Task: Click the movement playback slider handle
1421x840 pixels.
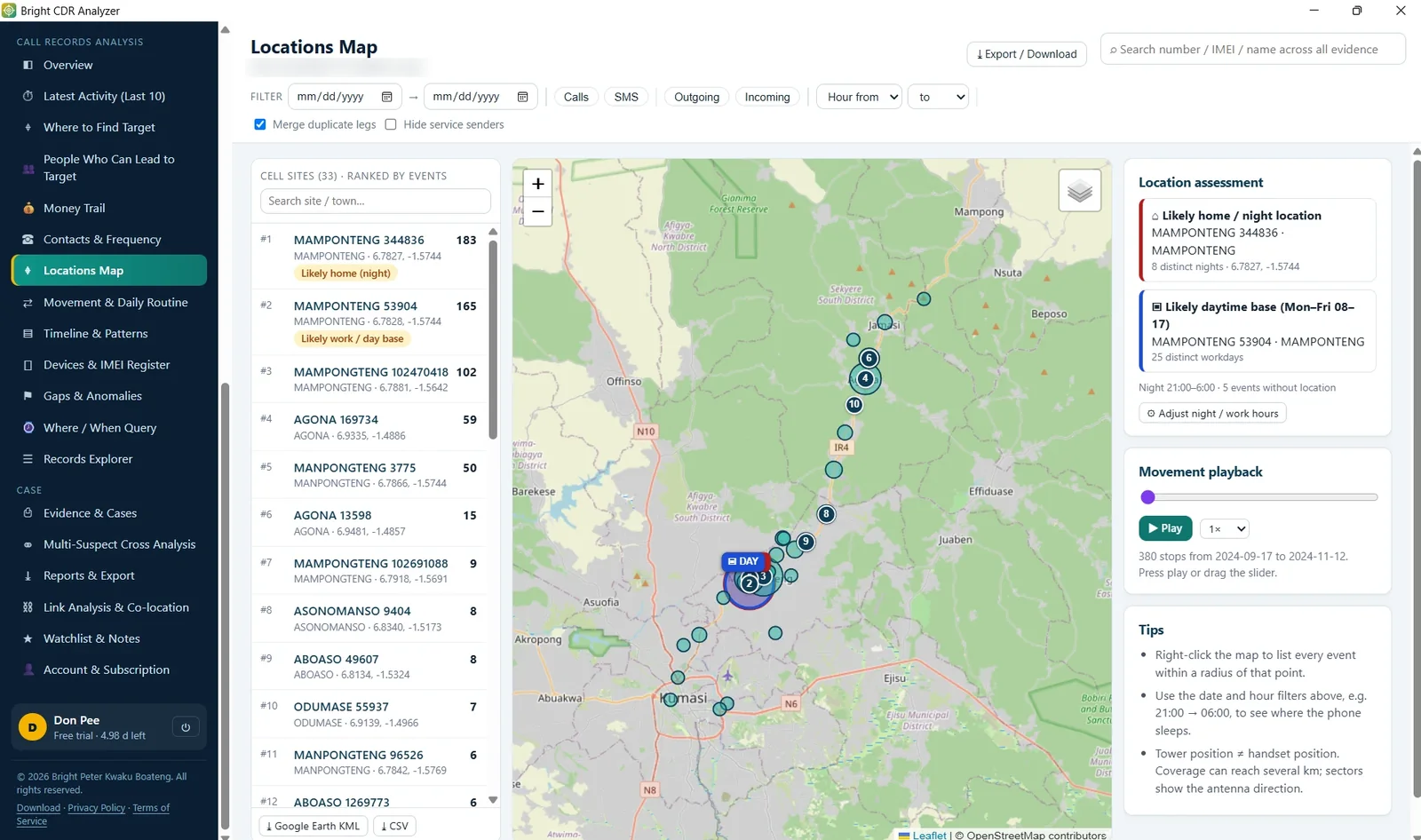Action: point(1147,497)
